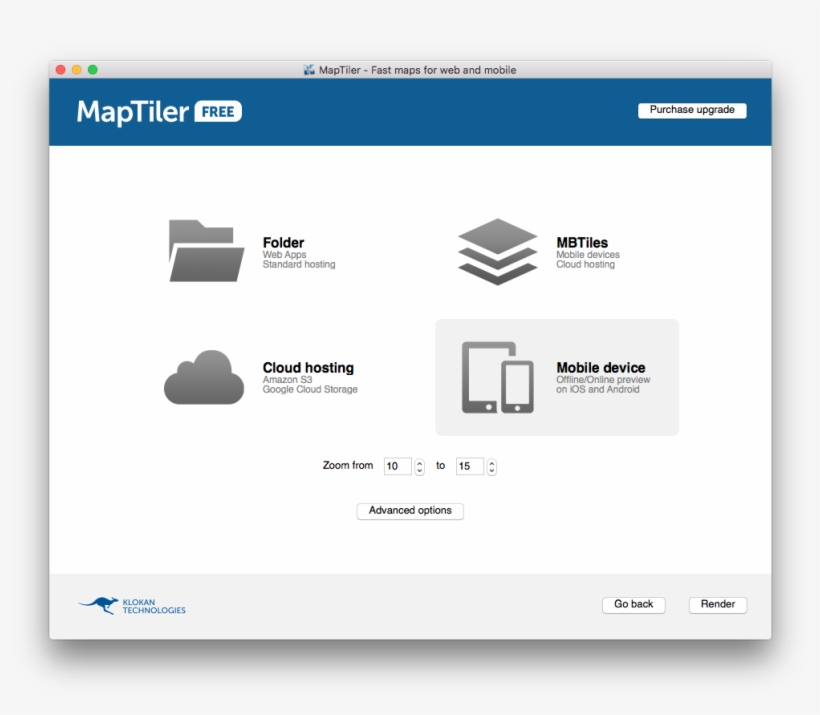820x715 pixels.
Task: Open the Purchase upgrade button
Action: [692, 110]
